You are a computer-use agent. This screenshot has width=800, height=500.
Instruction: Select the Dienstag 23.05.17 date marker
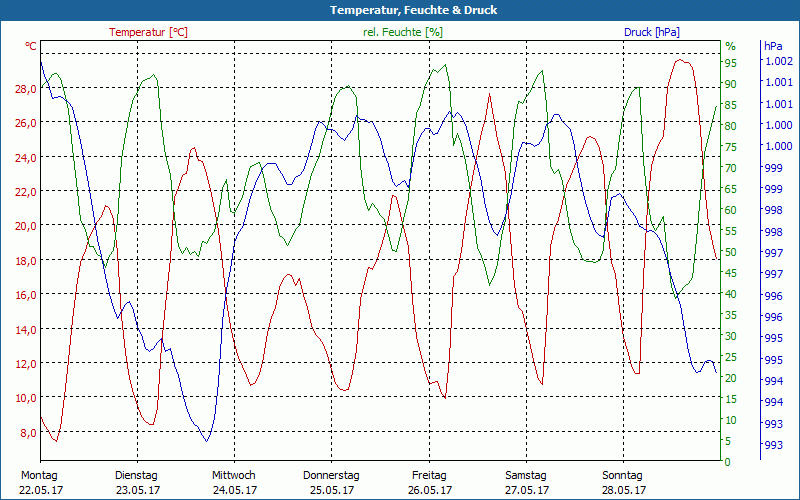pos(137,482)
